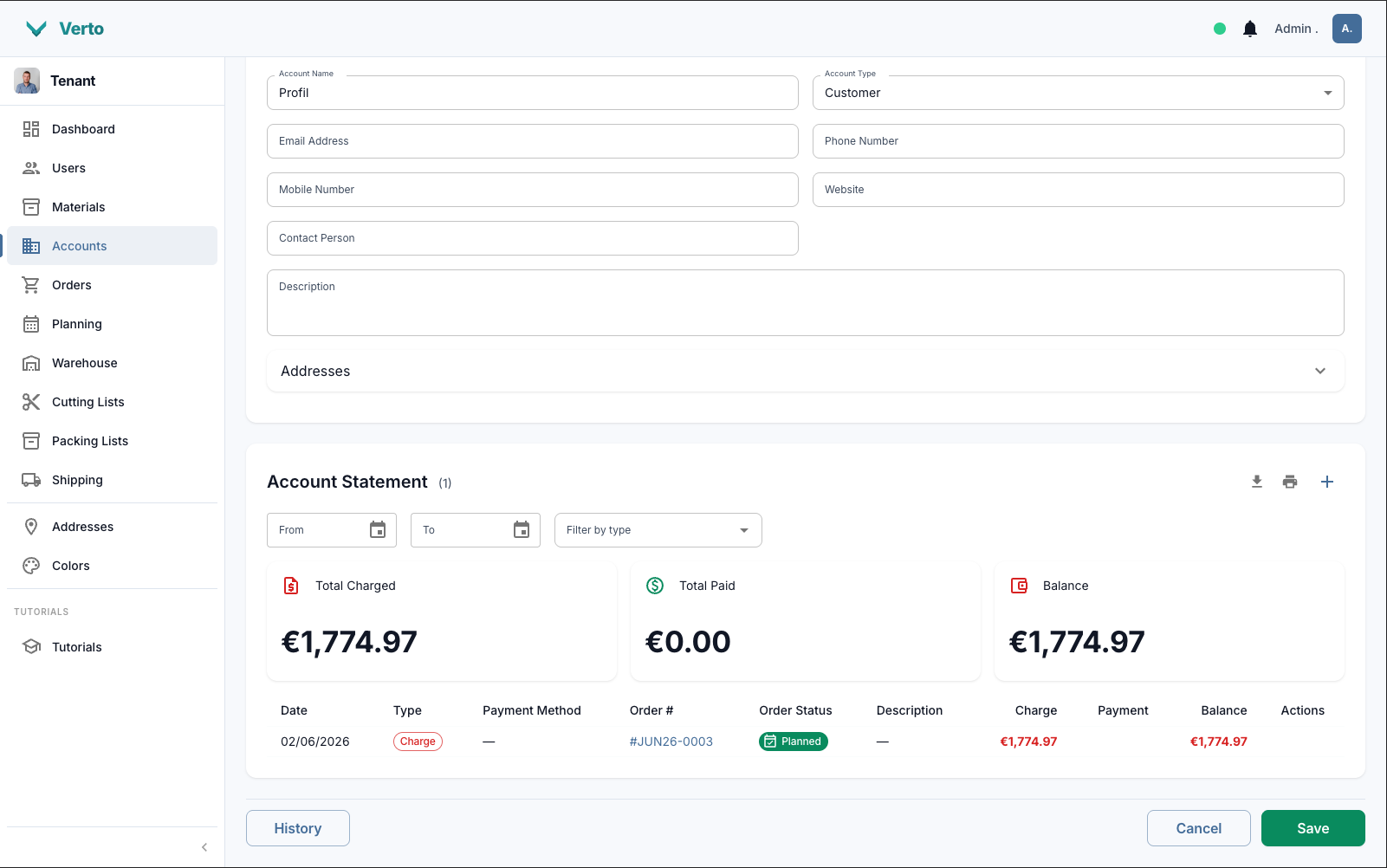The width and height of the screenshot is (1387, 868).
Task: Click the Colors palette icon
Action: 31,566
